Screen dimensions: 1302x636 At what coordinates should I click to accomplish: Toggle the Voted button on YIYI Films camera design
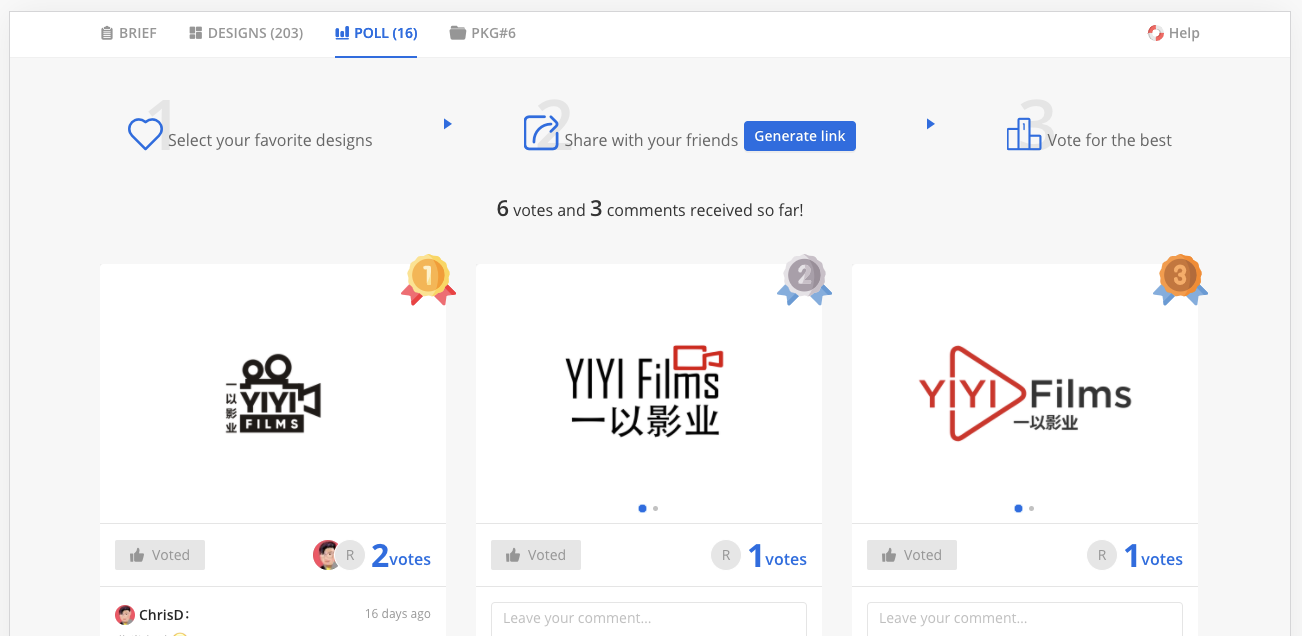coord(536,555)
